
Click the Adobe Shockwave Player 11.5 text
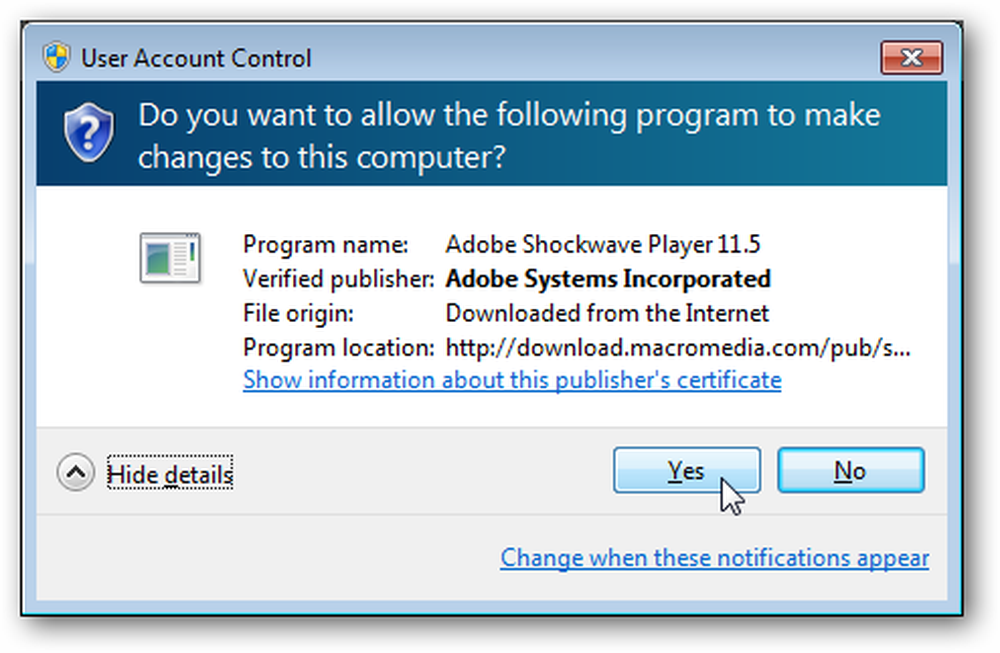603,244
